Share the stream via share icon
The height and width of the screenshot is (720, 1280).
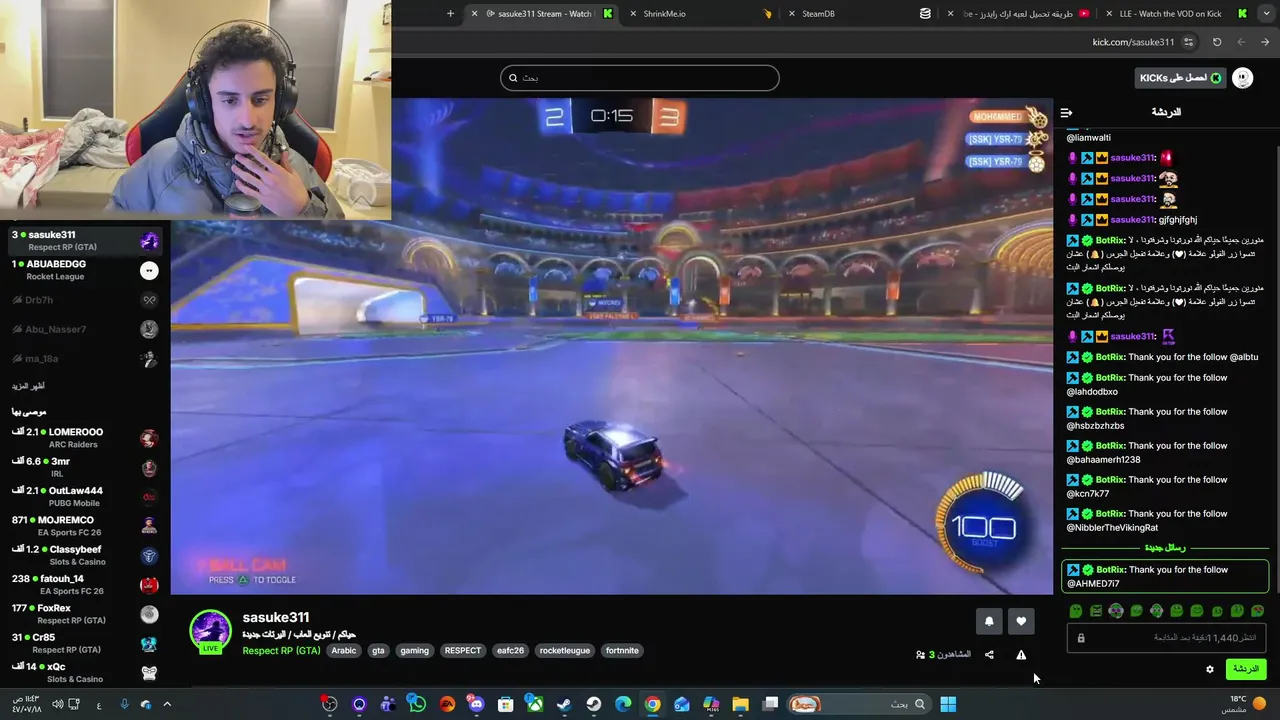989,655
